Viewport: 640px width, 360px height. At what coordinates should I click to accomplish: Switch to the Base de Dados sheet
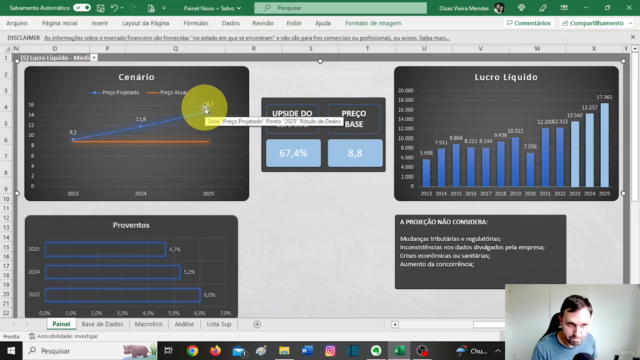point(102,324)
